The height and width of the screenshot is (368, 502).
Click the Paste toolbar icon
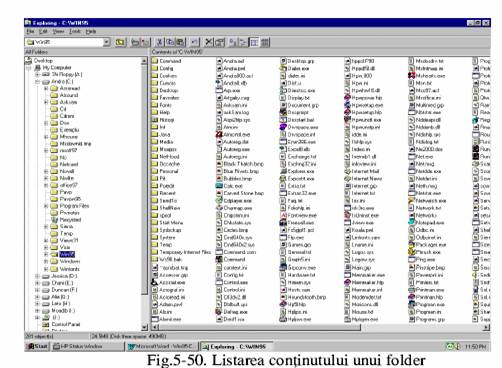pos(180,42)
